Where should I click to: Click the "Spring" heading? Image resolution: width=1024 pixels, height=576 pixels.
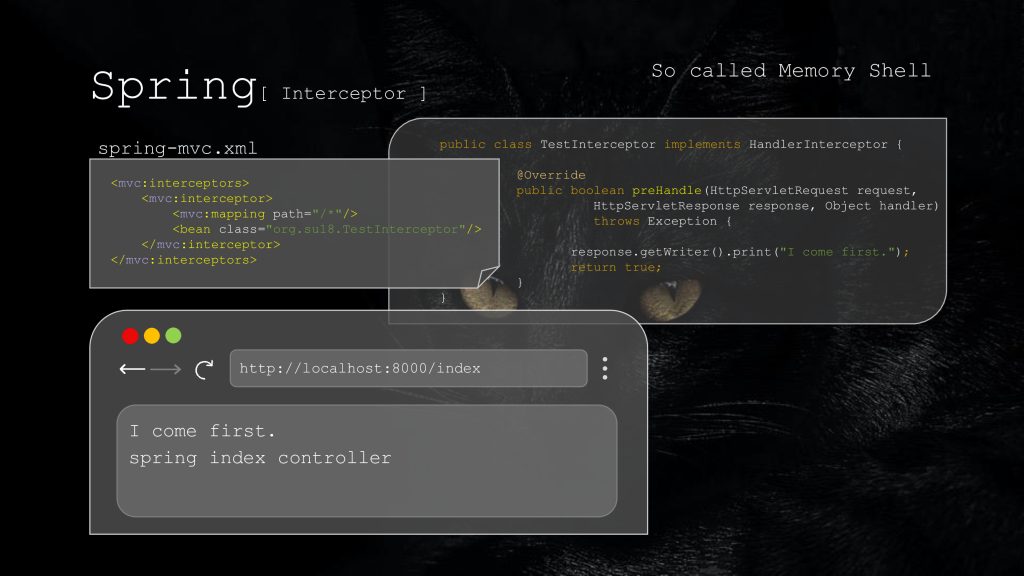[174, 87]
